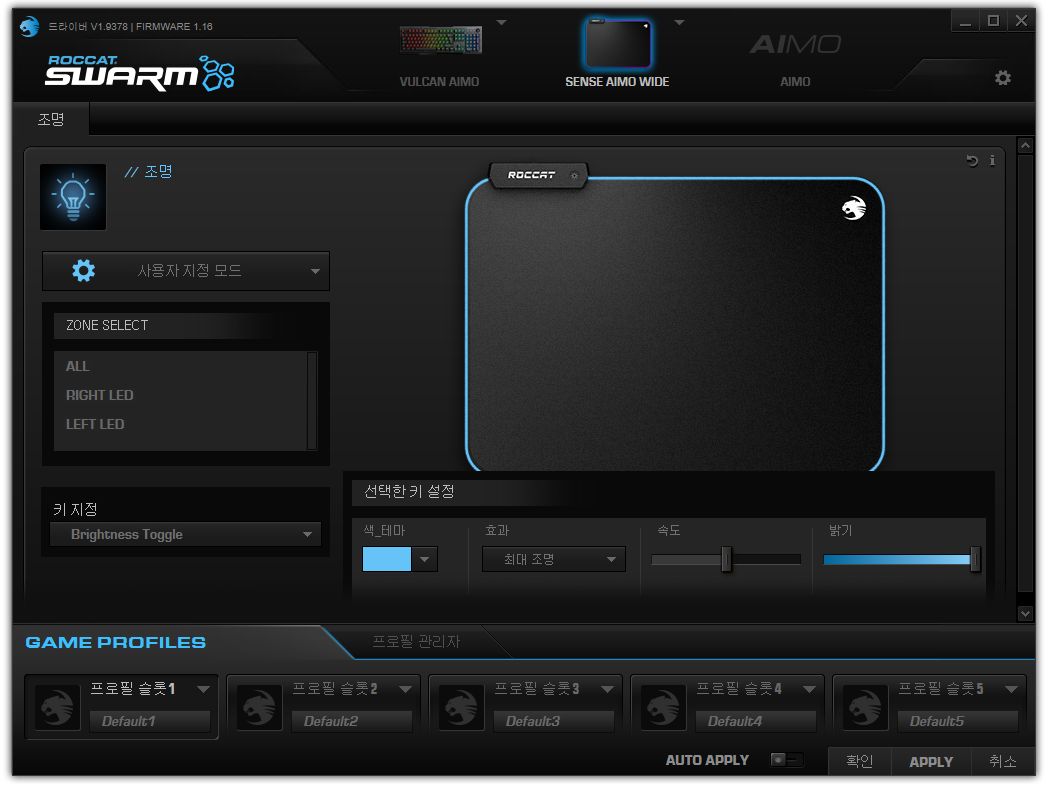This screenshot has height=798, width=1055.
Task: Click the profile slot 5 ROCCAT icon
Action: coord(865,707)
